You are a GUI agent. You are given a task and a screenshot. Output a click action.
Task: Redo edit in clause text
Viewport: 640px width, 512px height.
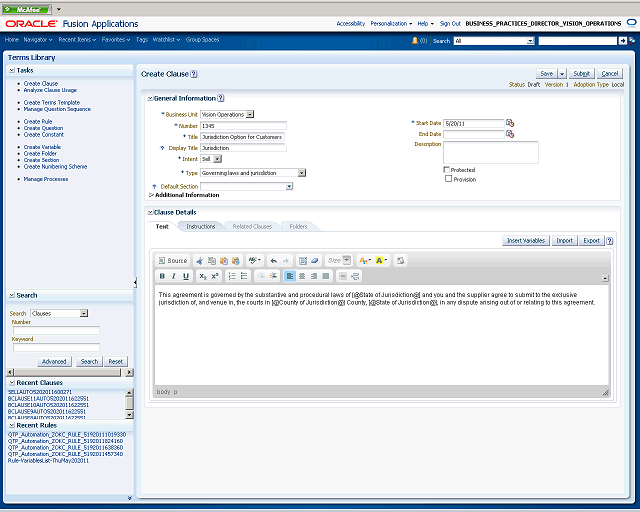click(286, 260)
